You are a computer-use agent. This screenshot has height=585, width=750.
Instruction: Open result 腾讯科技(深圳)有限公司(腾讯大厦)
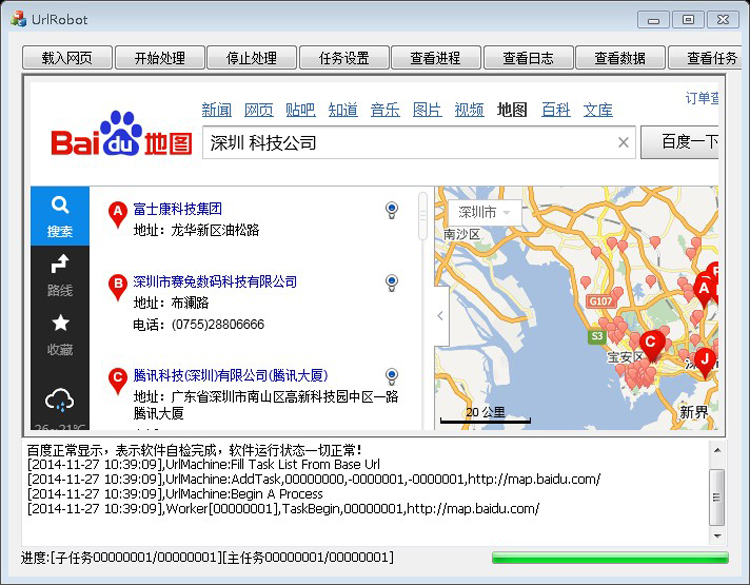point(231,375)
